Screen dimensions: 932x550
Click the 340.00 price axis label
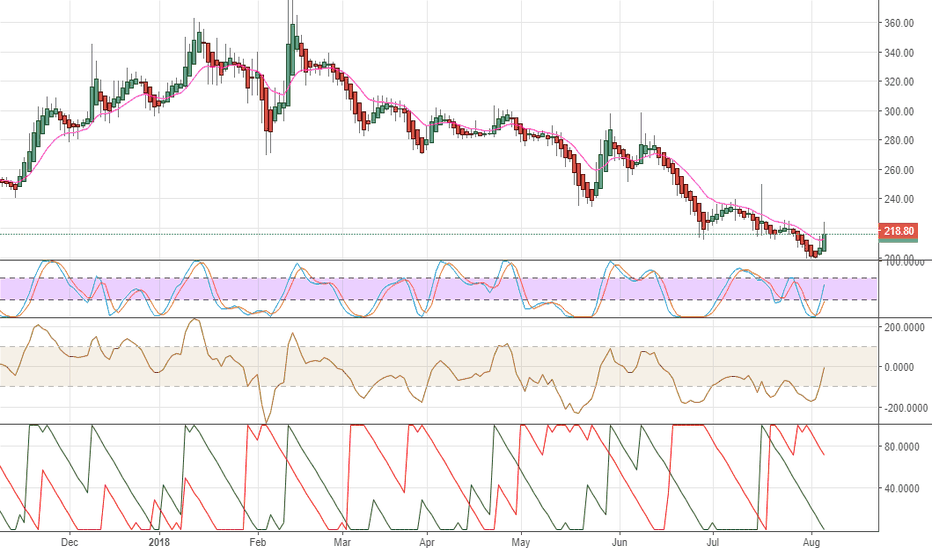(899, 52)
